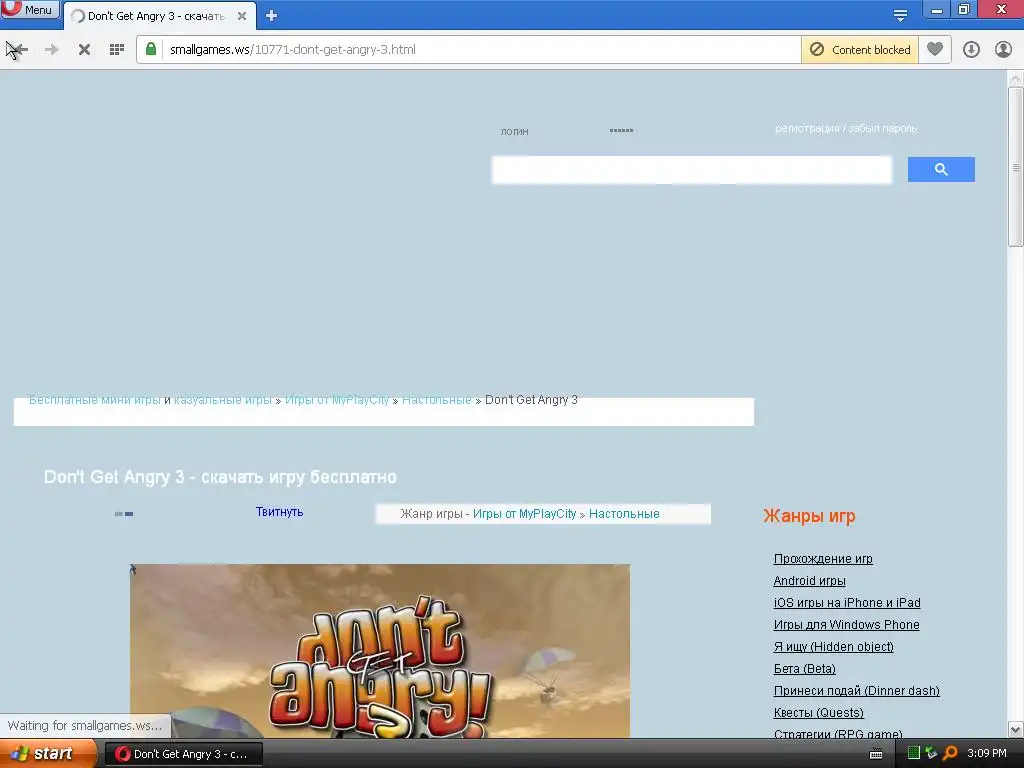Open the user account icon

pos(1003,50)
